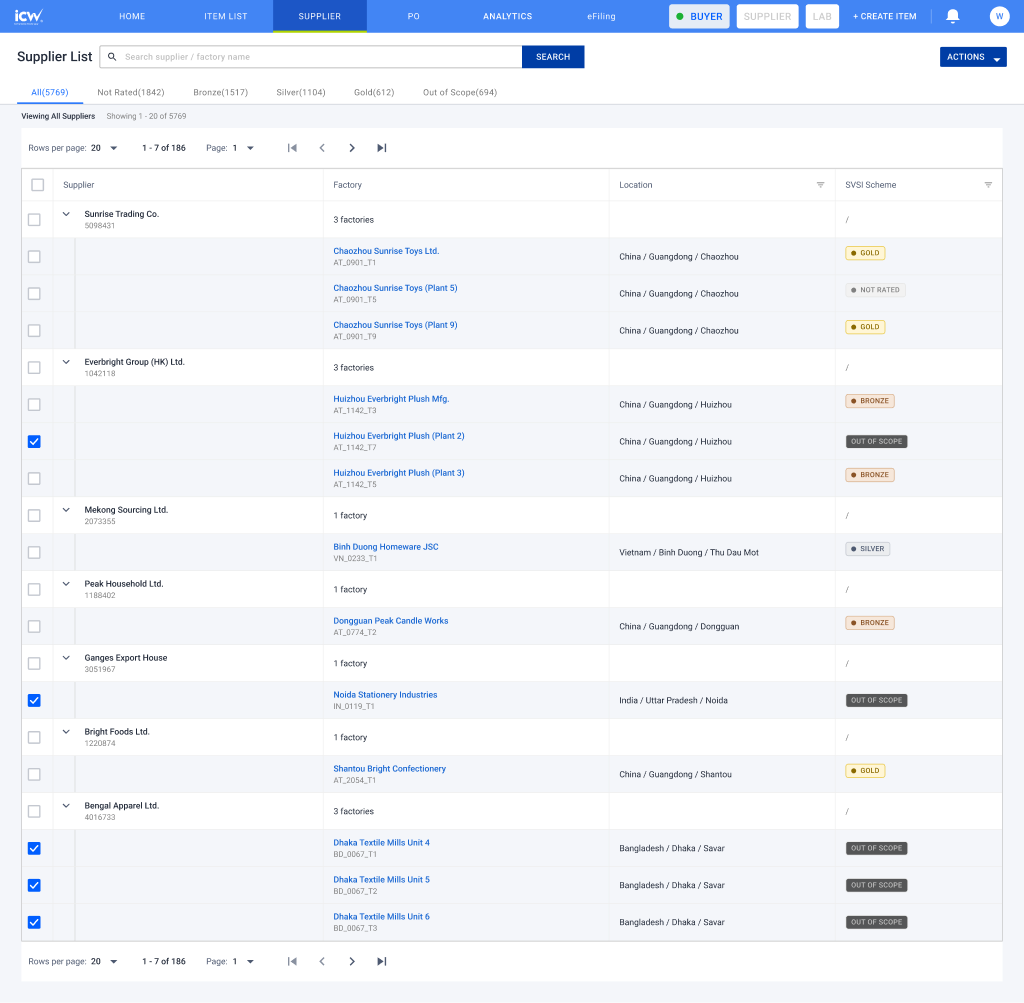Click the magnifier icon in the search box
Viewport: 1024px width, 1003px height.
click(112, 57)
